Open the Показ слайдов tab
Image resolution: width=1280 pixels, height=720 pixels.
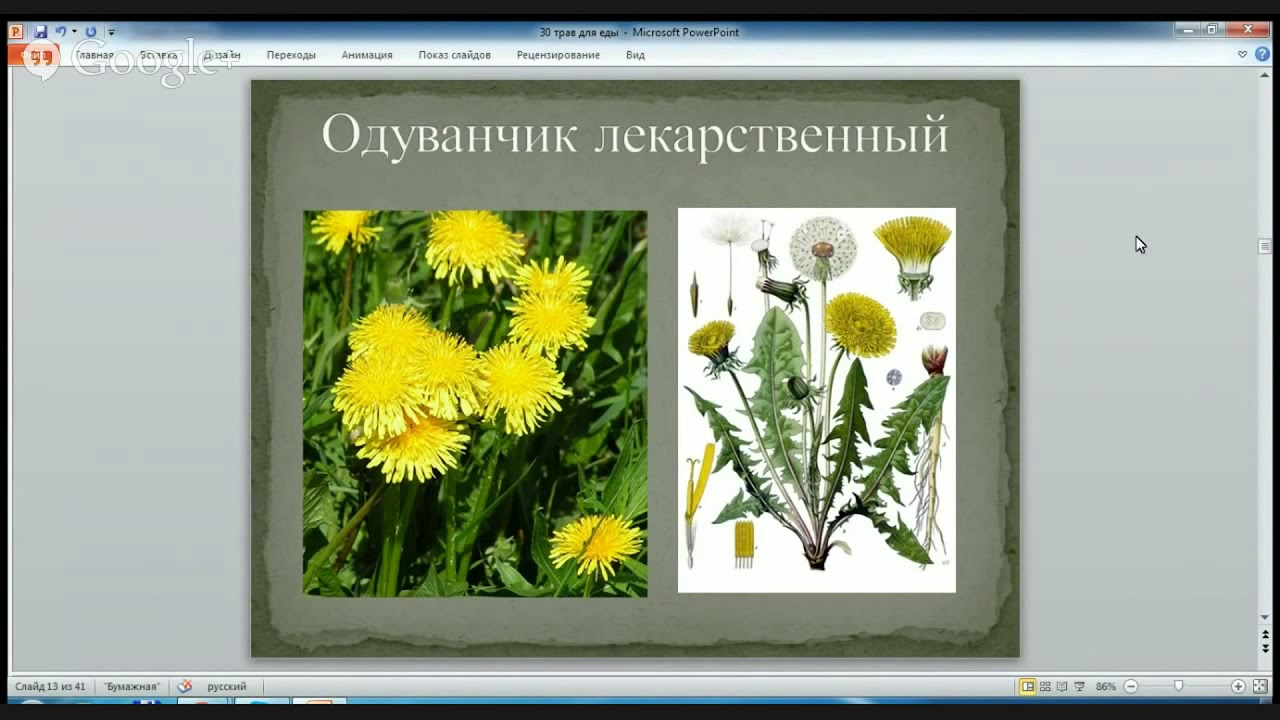click(454, 55)
